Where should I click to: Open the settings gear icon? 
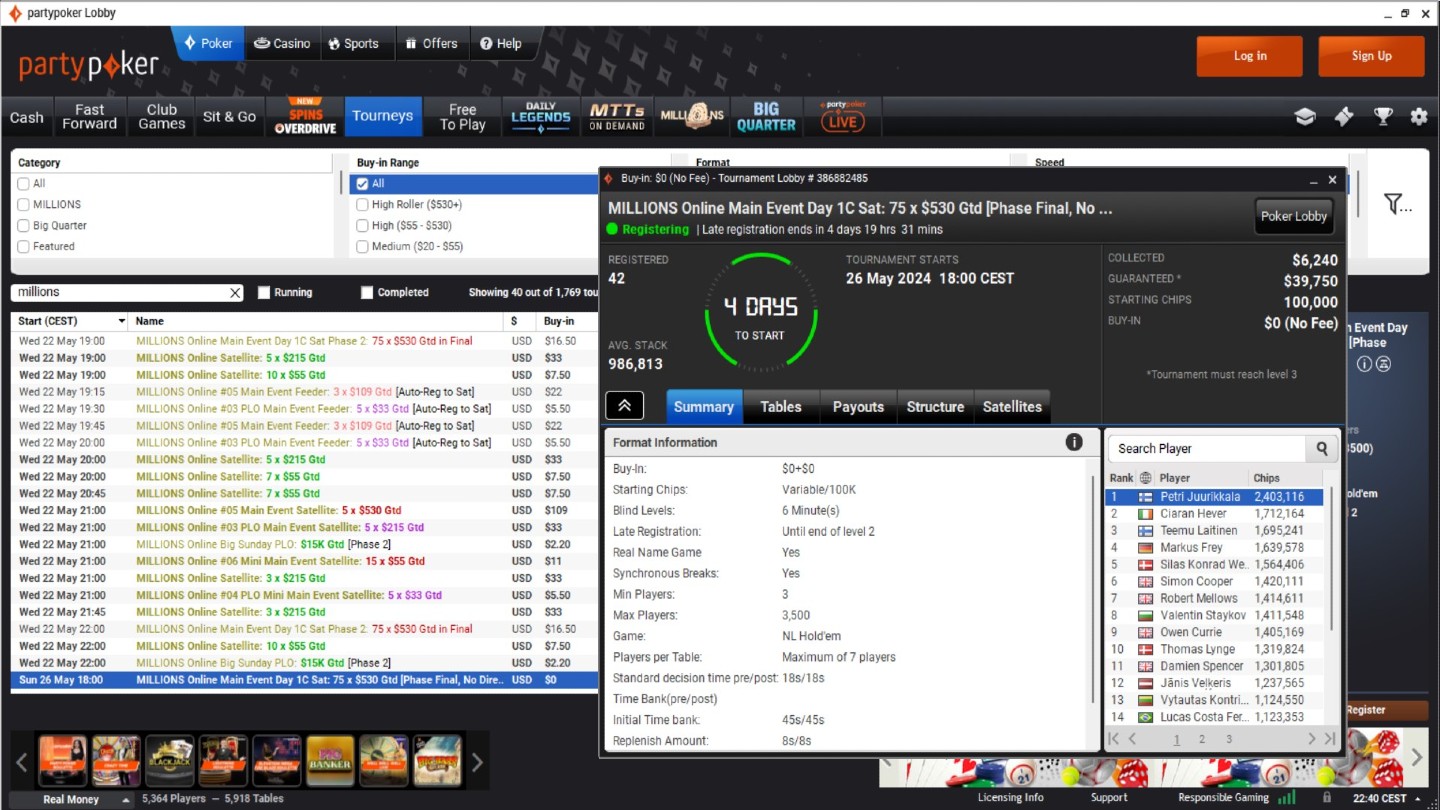click(x=1419, y=117)
